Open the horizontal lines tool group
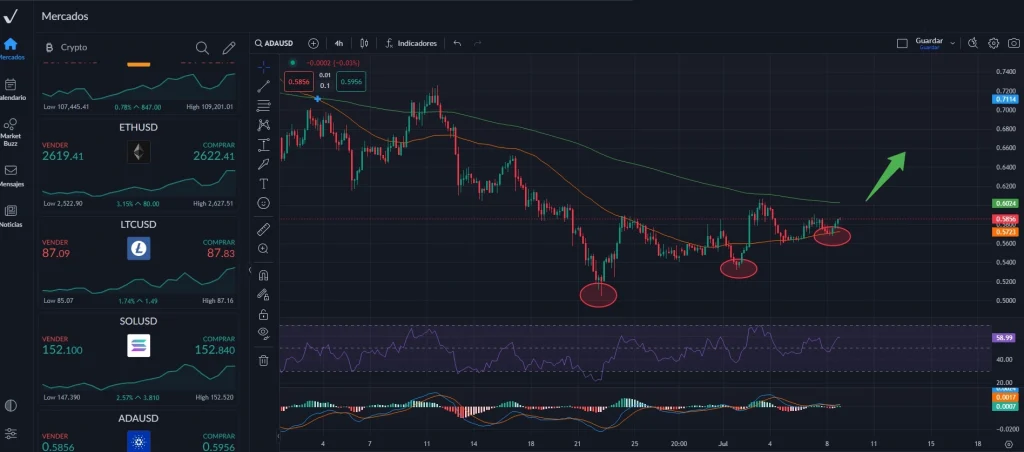Screen dimensions: 1024x452 pyautogui.click(x=264, y=105)
